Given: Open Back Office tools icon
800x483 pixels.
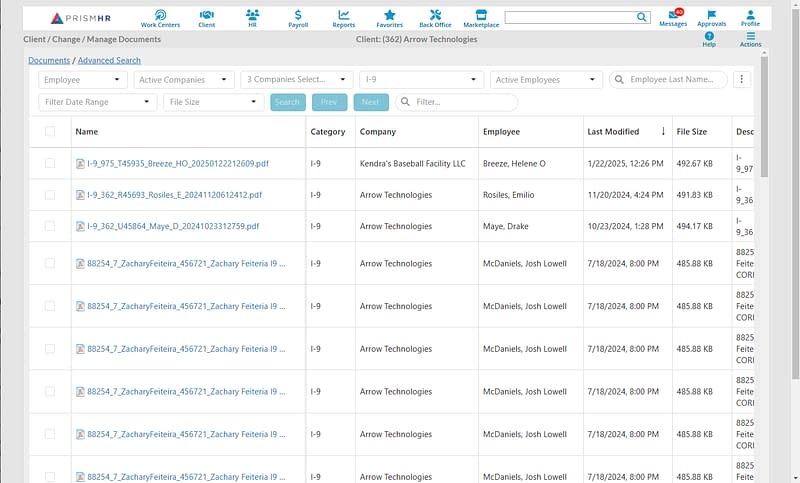Looking at the screenshot, I should tap(435, 17).
